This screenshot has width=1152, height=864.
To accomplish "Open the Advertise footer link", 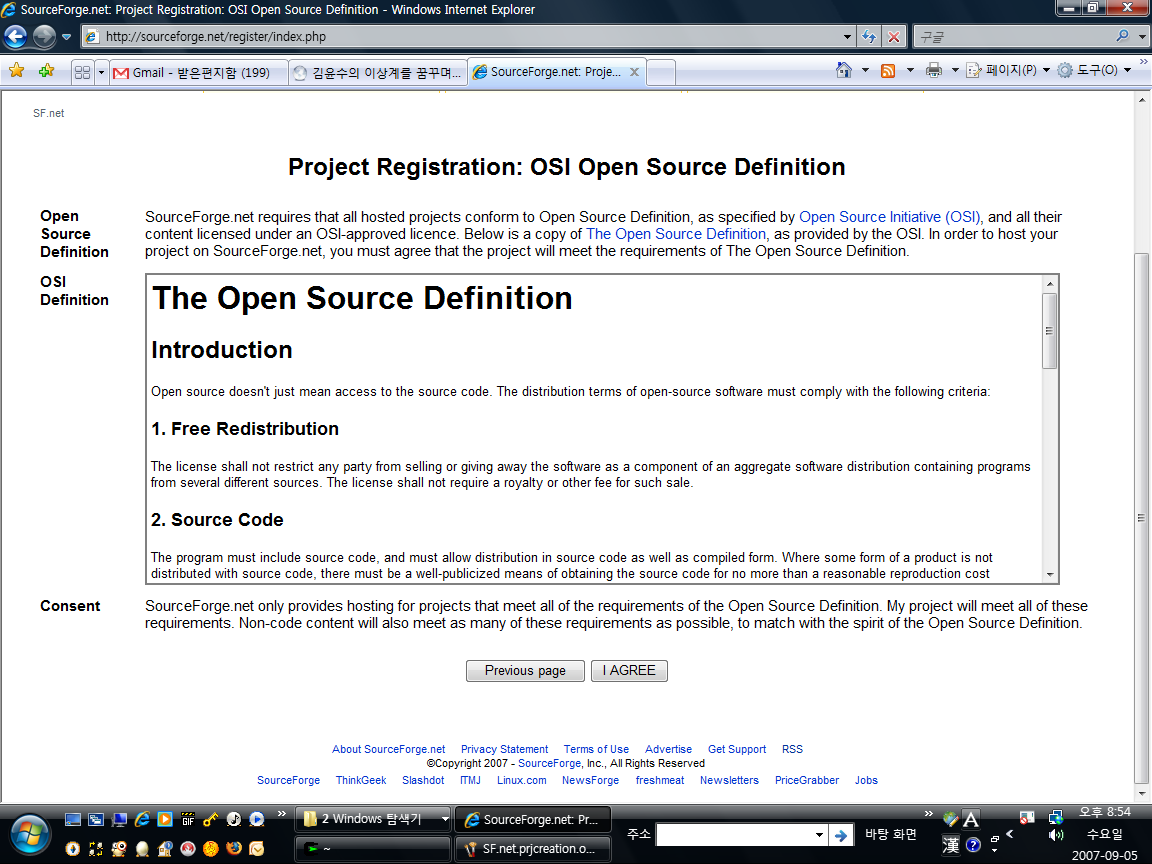I will point(669,749).
